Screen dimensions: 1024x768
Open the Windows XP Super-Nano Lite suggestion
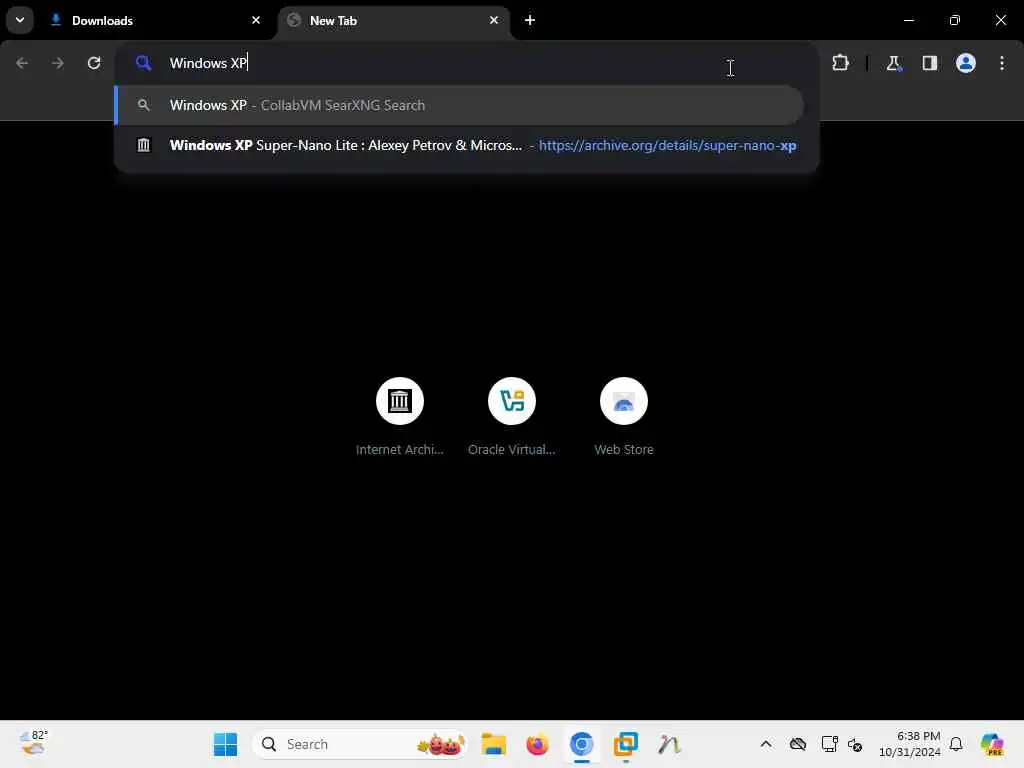coord(459,145)
